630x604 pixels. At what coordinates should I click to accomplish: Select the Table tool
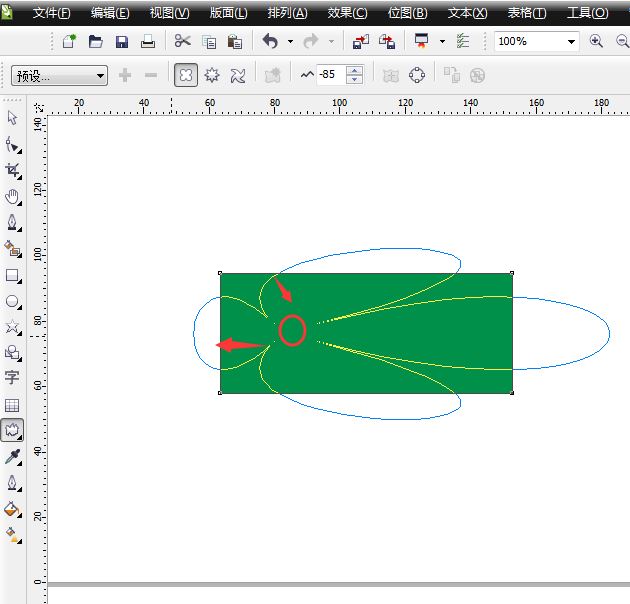click(12, 405)
